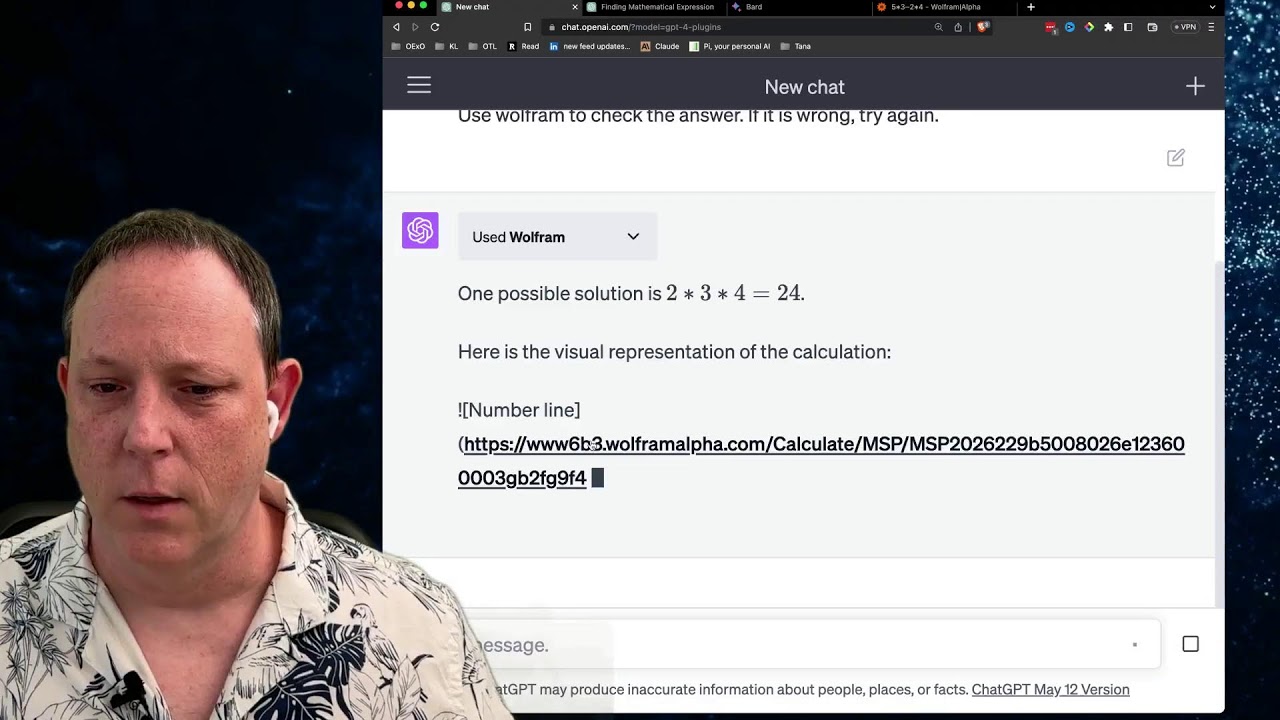This screenshot has width=1280, height=720.
Task: Click the red extension icon
Action: (1050, 27)
